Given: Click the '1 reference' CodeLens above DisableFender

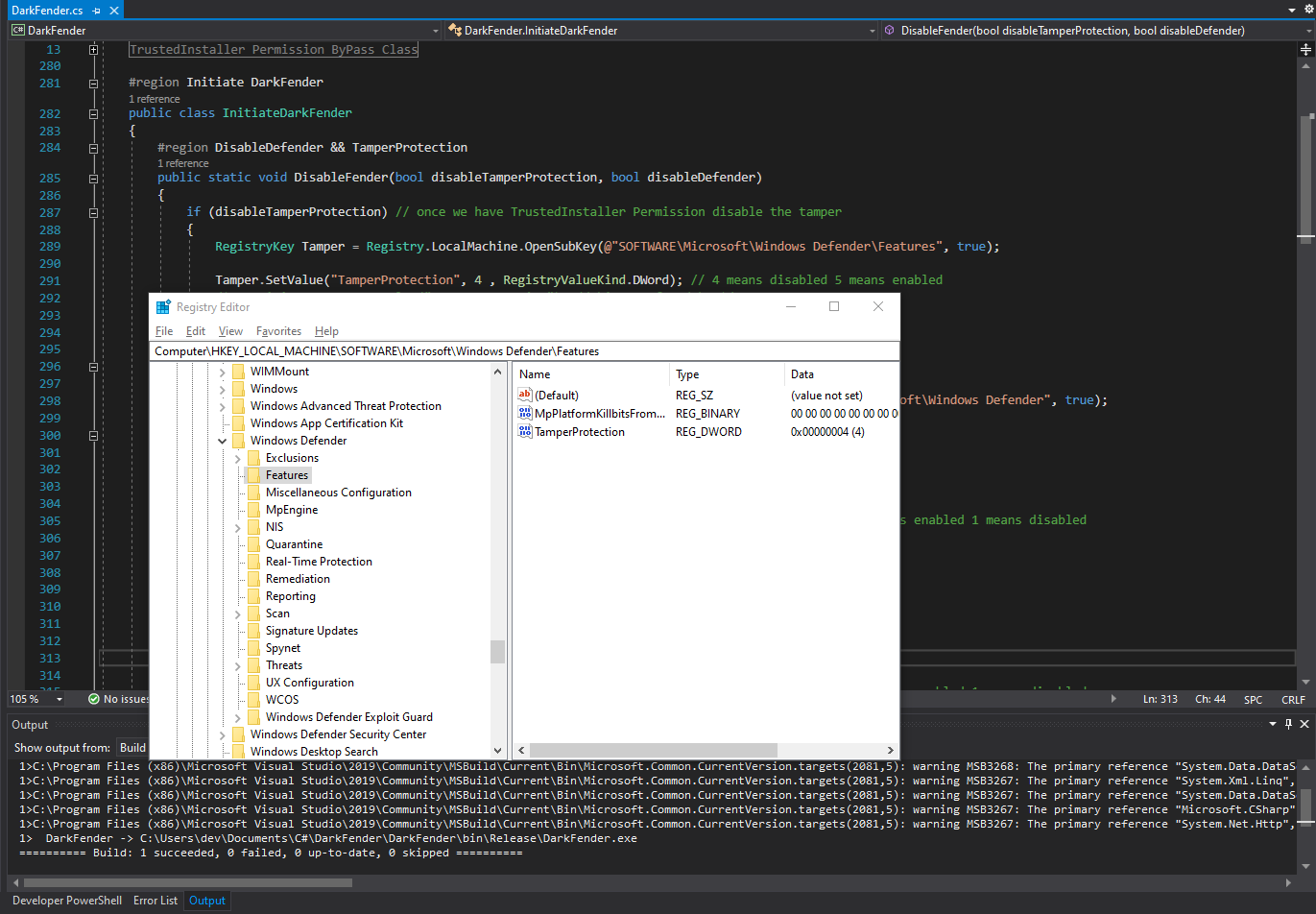Looking at the screenshot, I should tap(182, 163).
